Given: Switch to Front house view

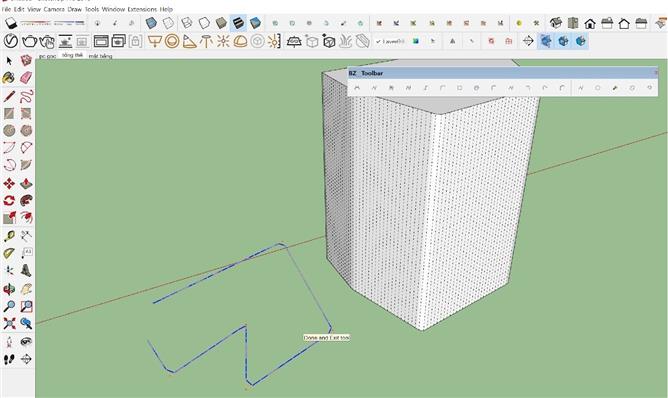Looking at the screenshot, I should click(590, 23).
